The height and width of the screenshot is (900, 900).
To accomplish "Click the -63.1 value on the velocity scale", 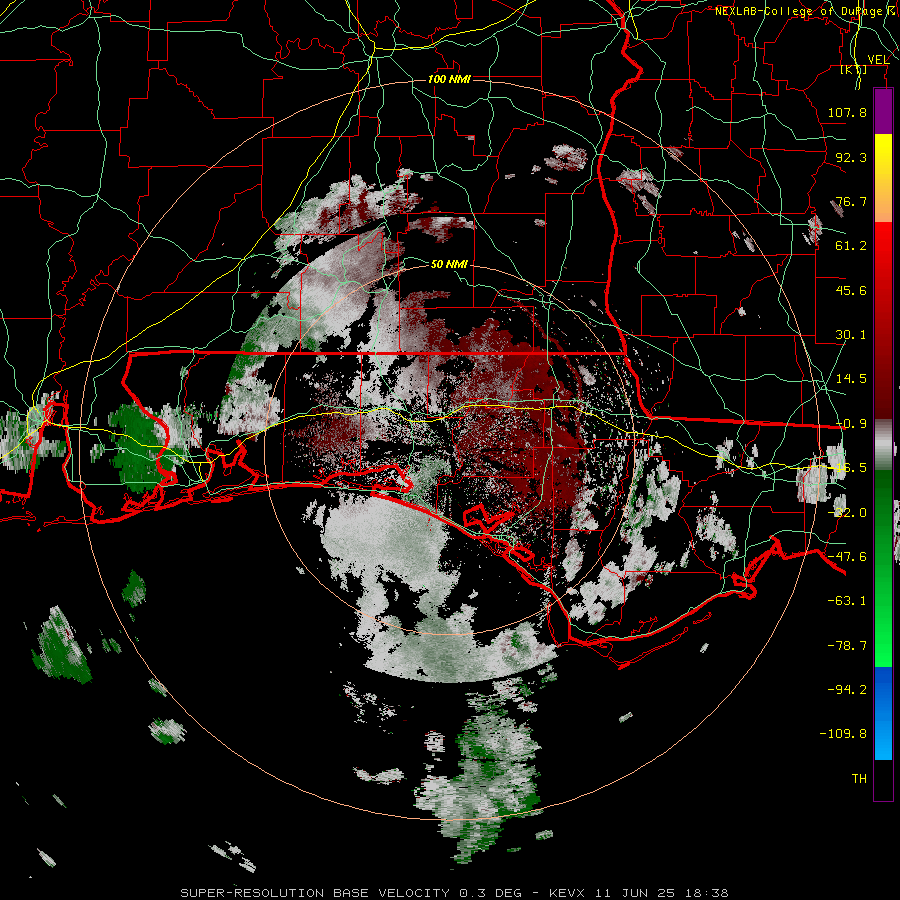I will click(x=847, y=601).
